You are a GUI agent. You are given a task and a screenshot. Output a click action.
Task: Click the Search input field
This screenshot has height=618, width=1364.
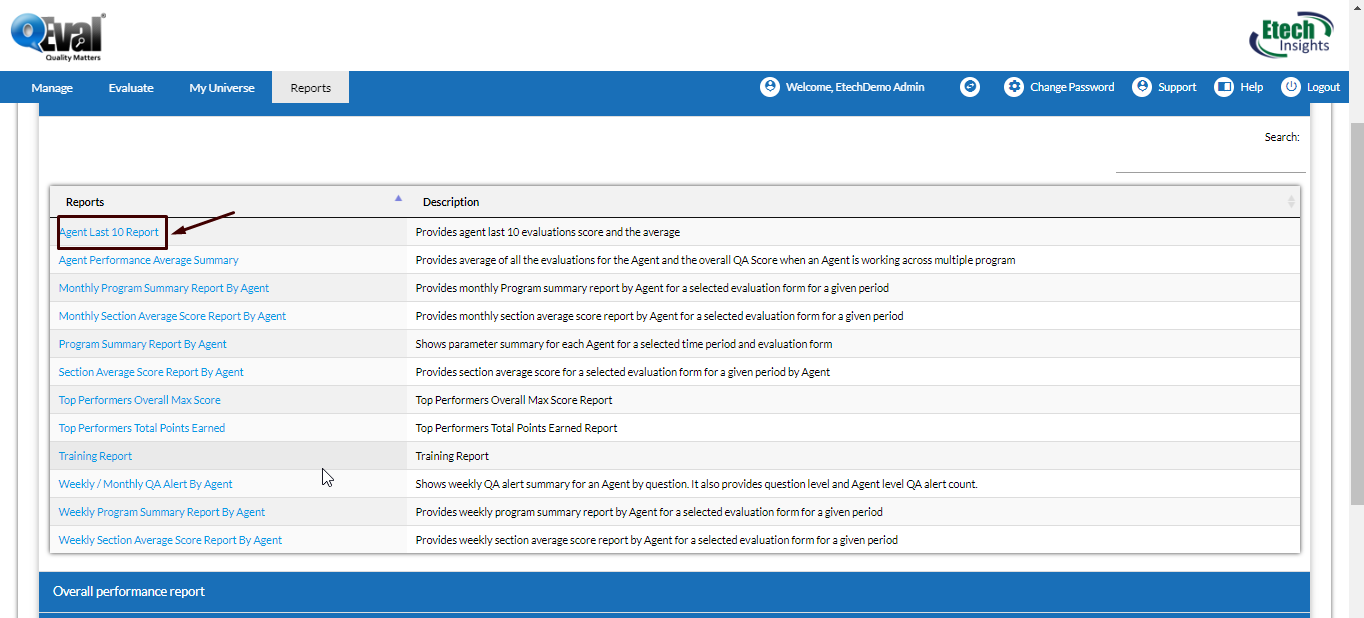click(x=1210, y=160)
